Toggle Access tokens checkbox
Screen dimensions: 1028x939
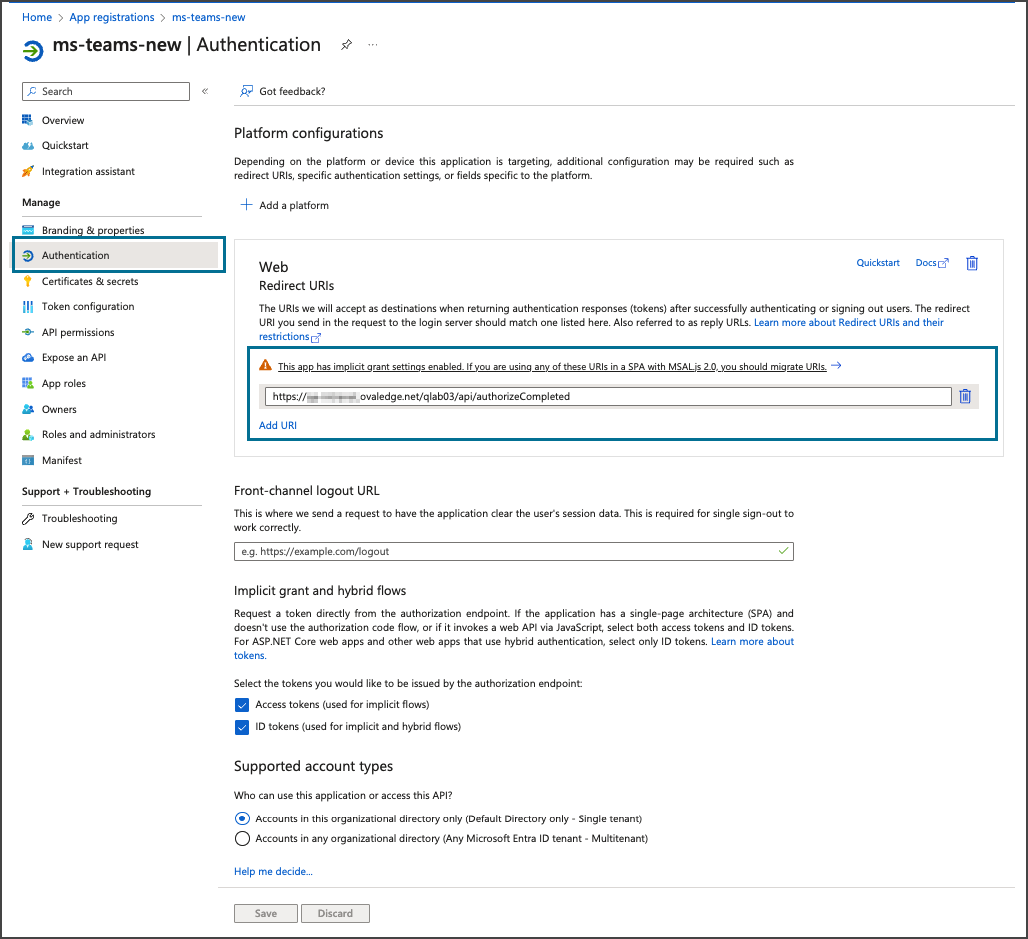pyautogui.click(x=242, y=705)
